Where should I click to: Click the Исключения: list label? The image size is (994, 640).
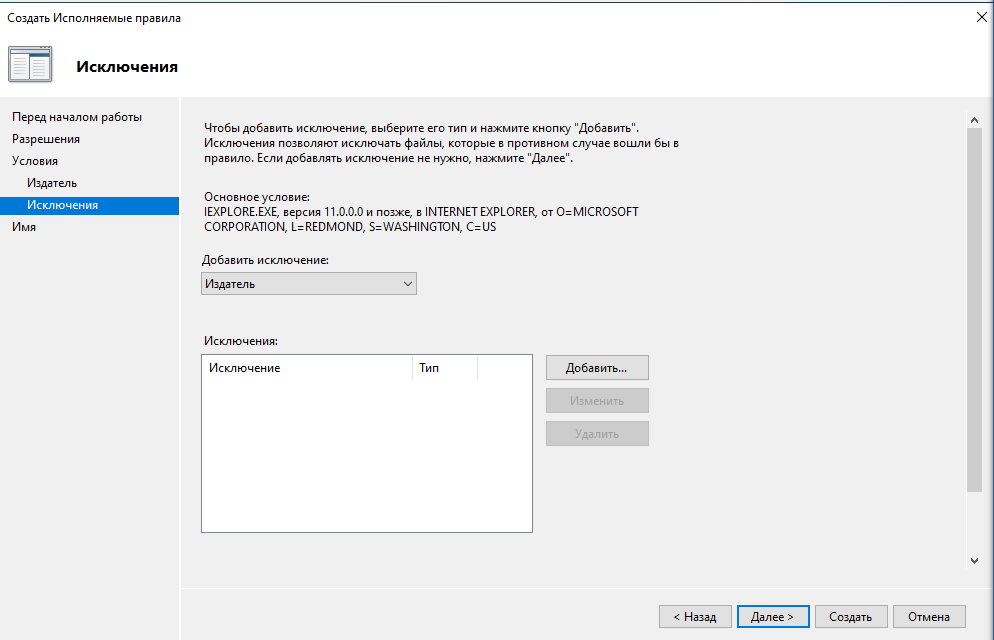[x=241, y=341]
